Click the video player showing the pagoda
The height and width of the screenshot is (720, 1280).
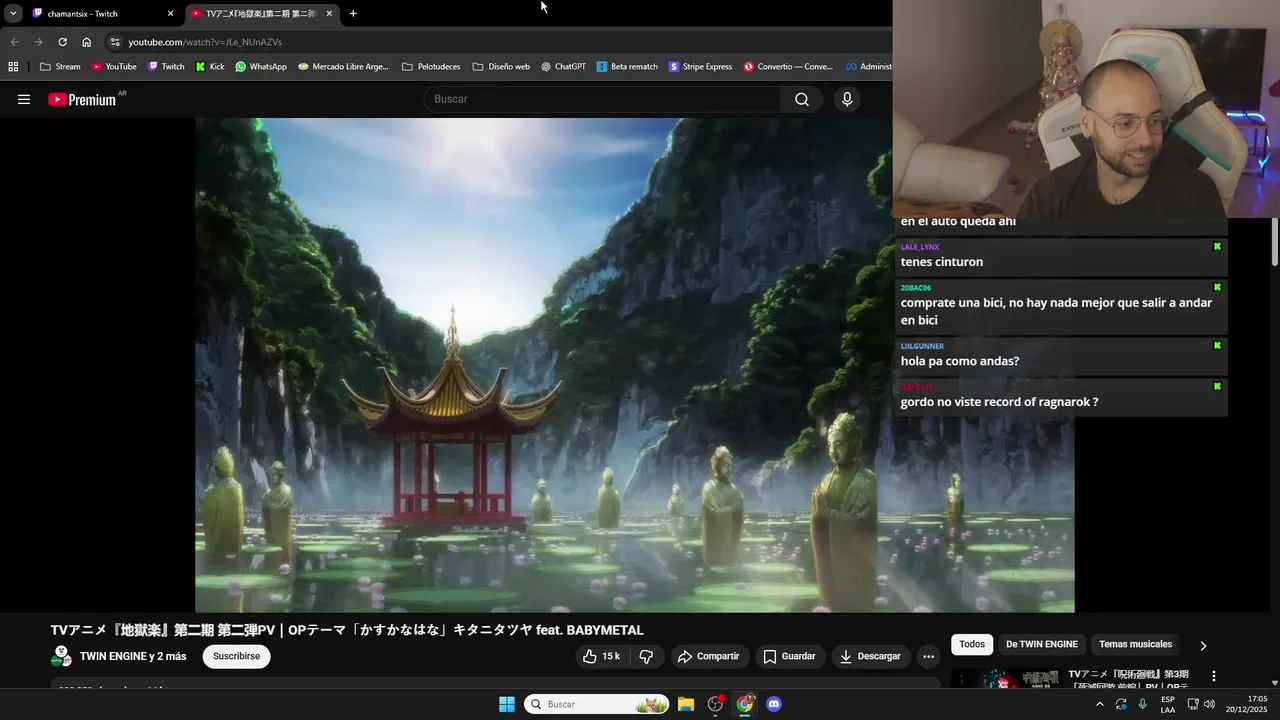[635, 365]
